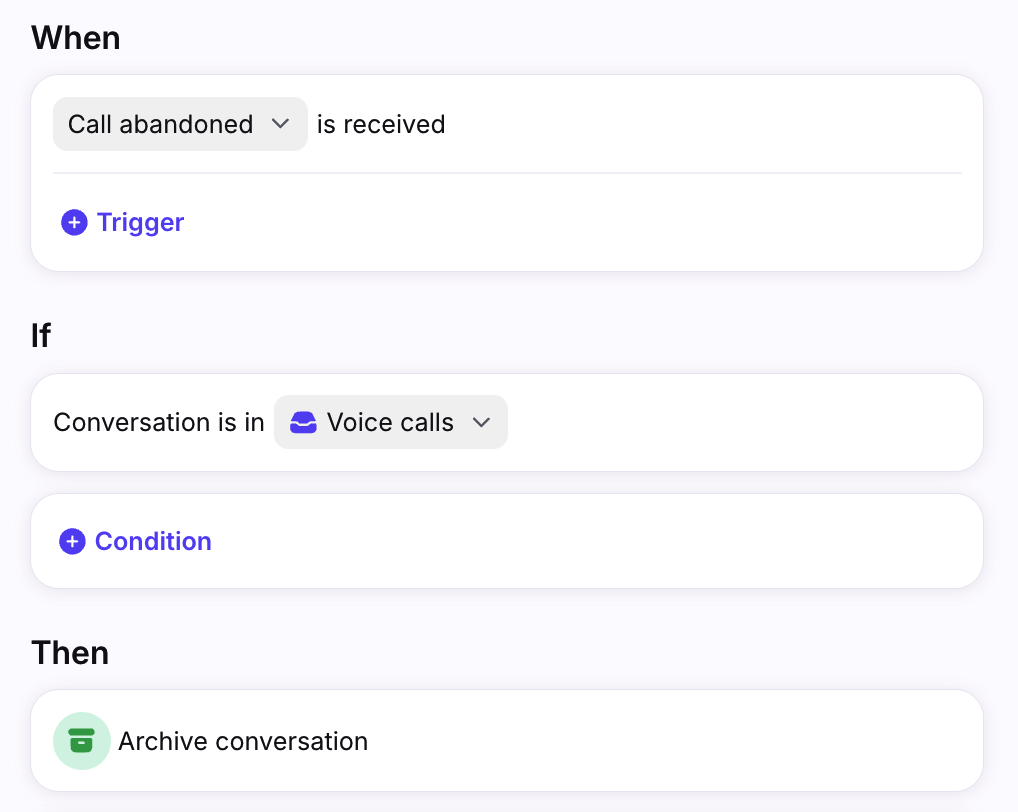Click the plus icon beside Trigger
The image size is (1018, 812).
74,222
